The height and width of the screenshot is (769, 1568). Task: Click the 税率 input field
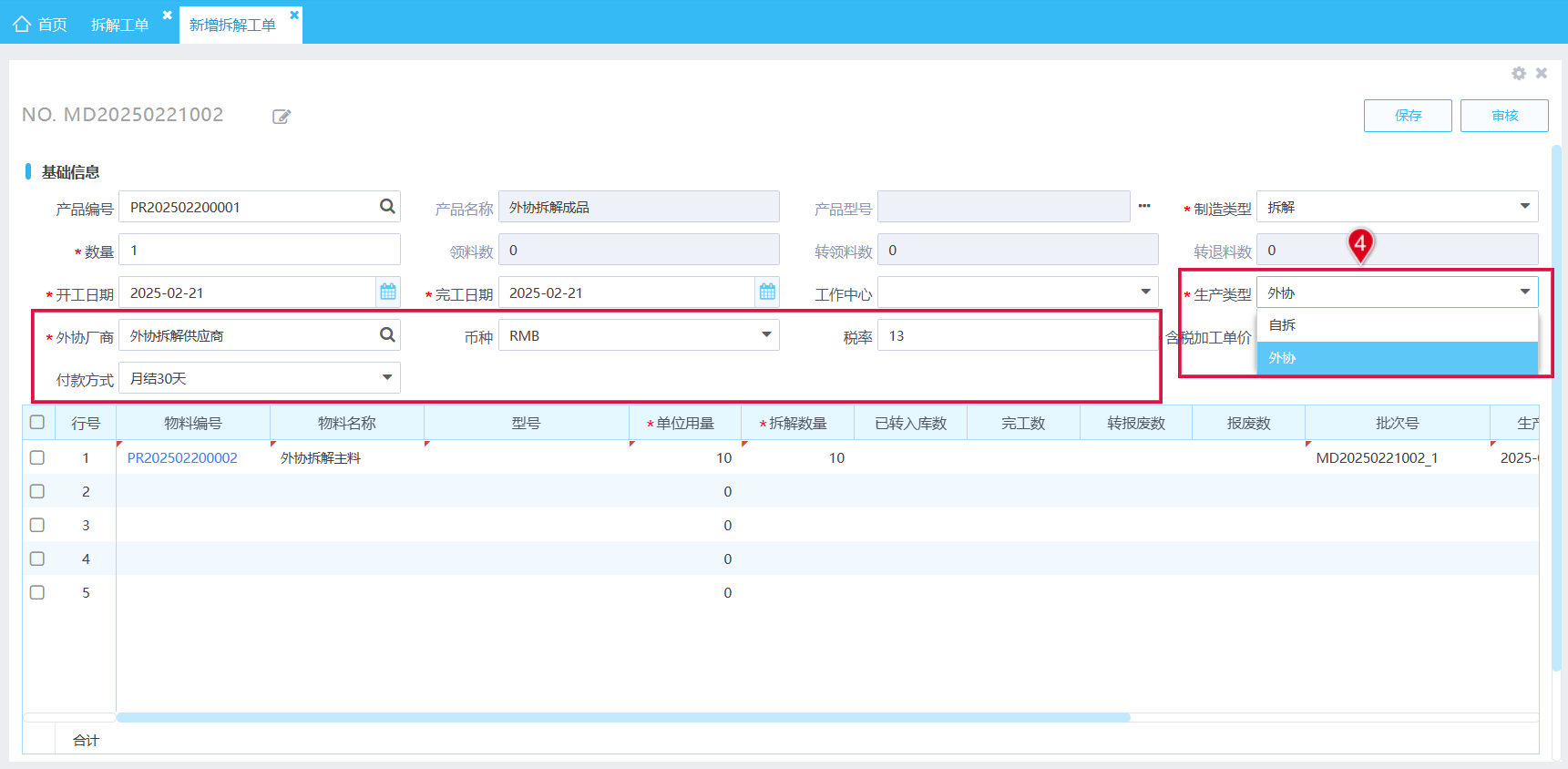(x=1018, y=335)
